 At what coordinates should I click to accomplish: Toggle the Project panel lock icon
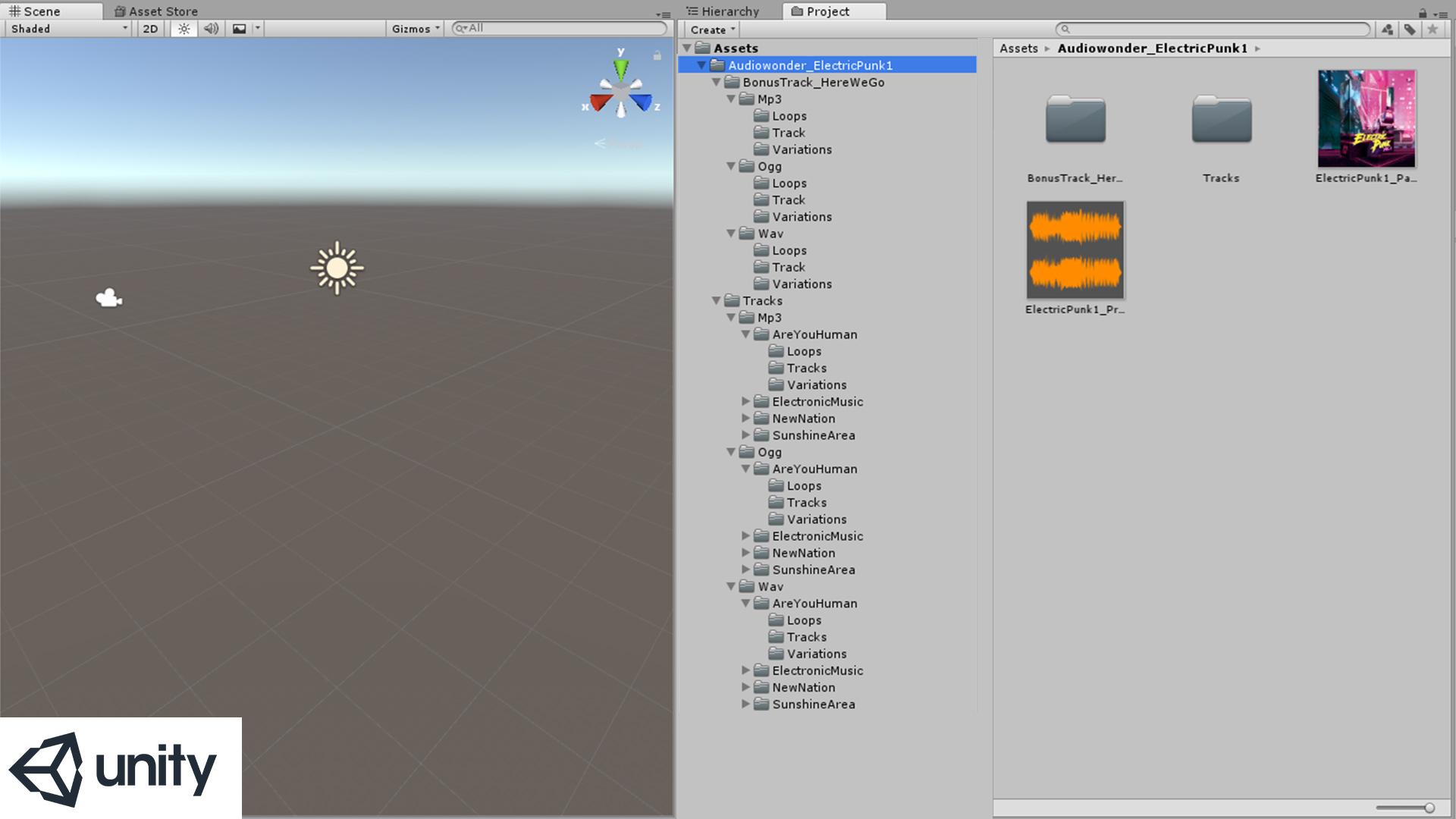point(1423,13)
